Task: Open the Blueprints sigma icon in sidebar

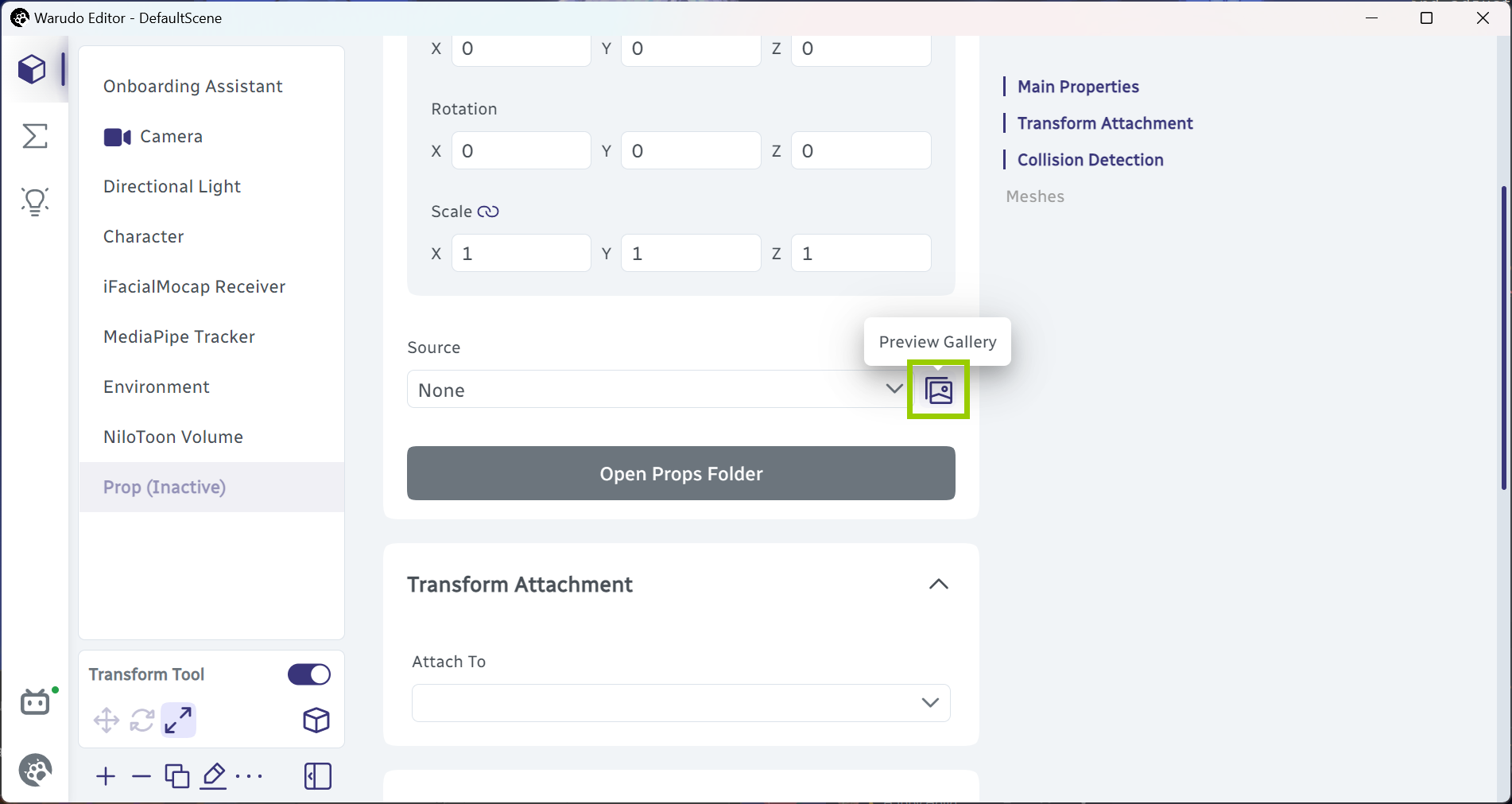Action: pyautogui.click(x=35, y=136)
